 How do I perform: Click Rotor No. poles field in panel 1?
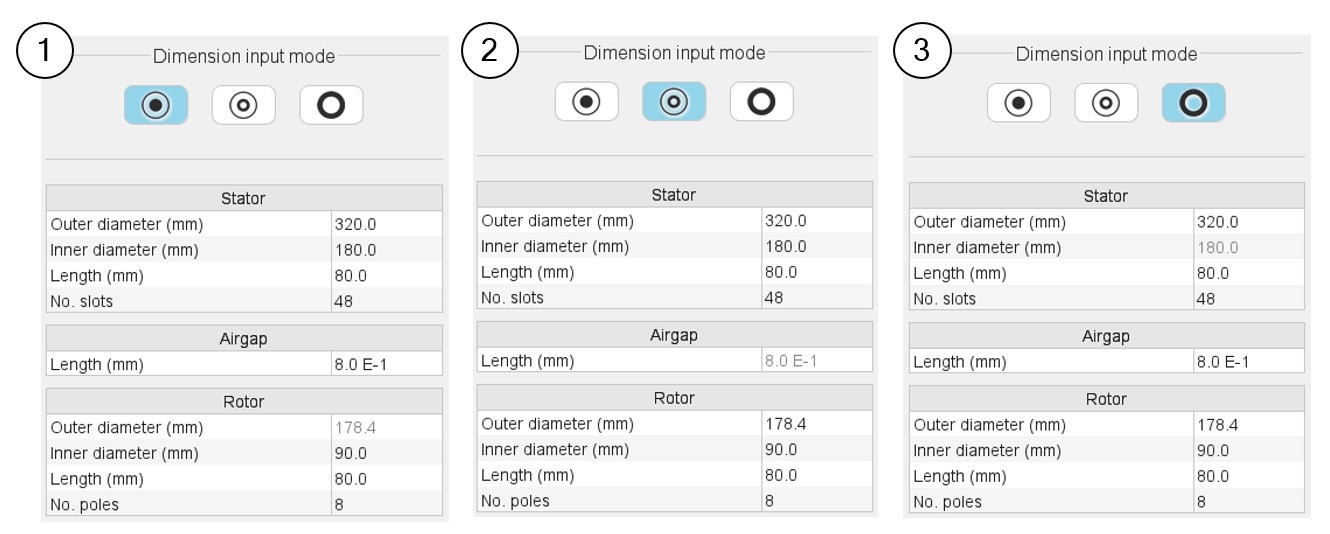click(x=386, y=505)
